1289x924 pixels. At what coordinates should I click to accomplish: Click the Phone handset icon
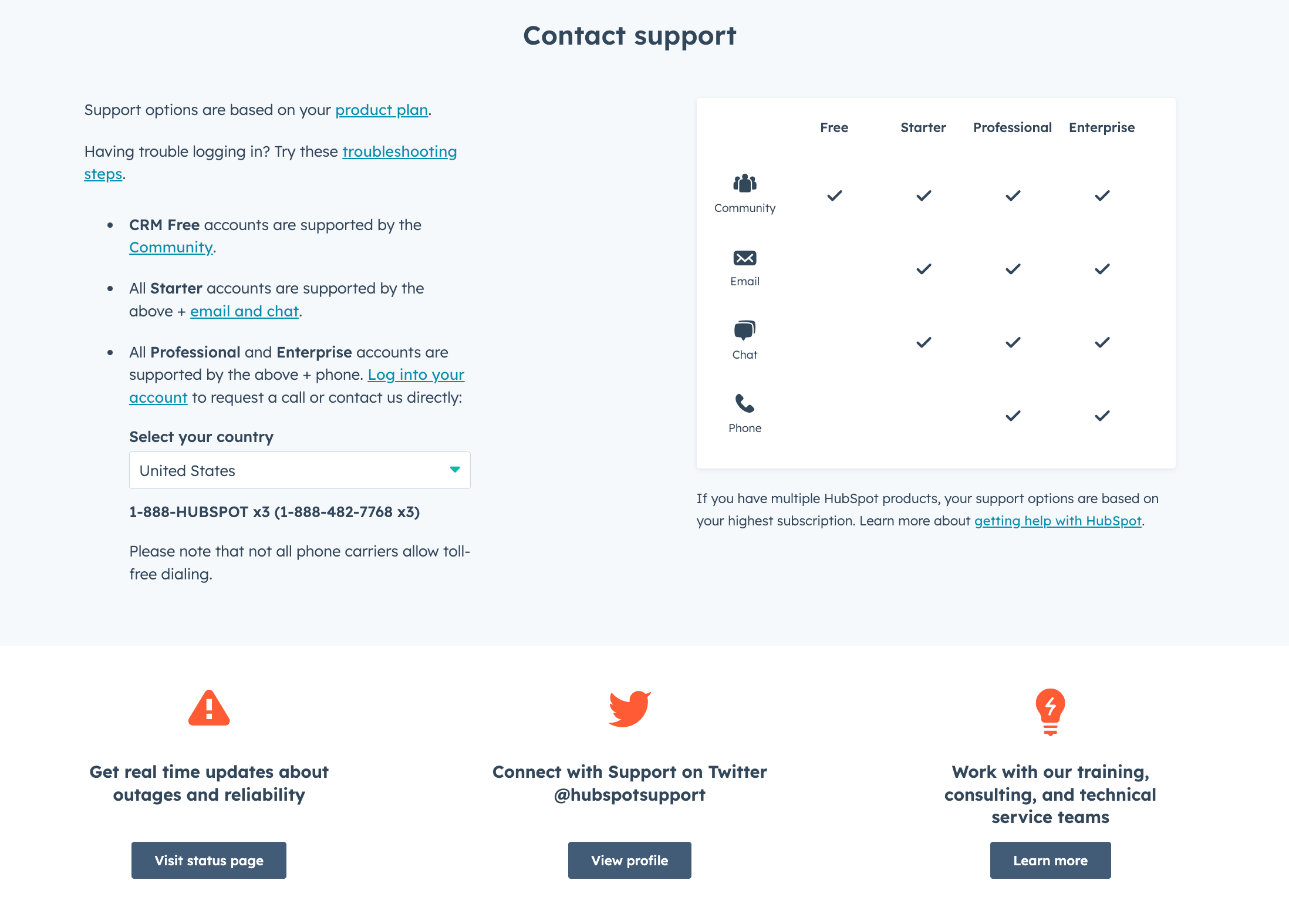(744, 403)
